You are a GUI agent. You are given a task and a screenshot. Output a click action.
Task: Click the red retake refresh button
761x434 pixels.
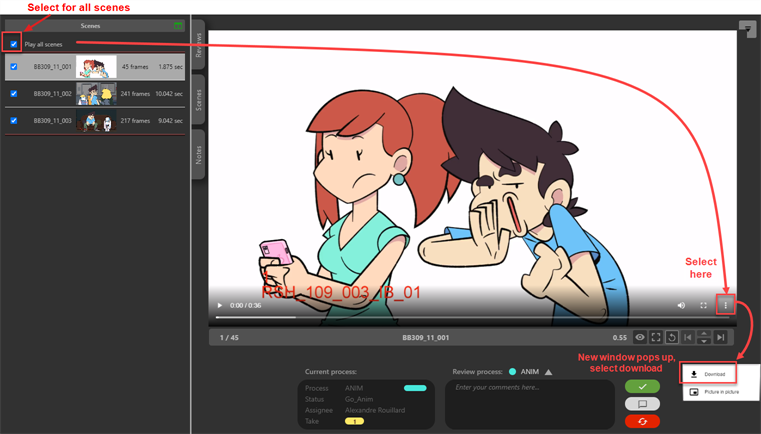[643, 421]
